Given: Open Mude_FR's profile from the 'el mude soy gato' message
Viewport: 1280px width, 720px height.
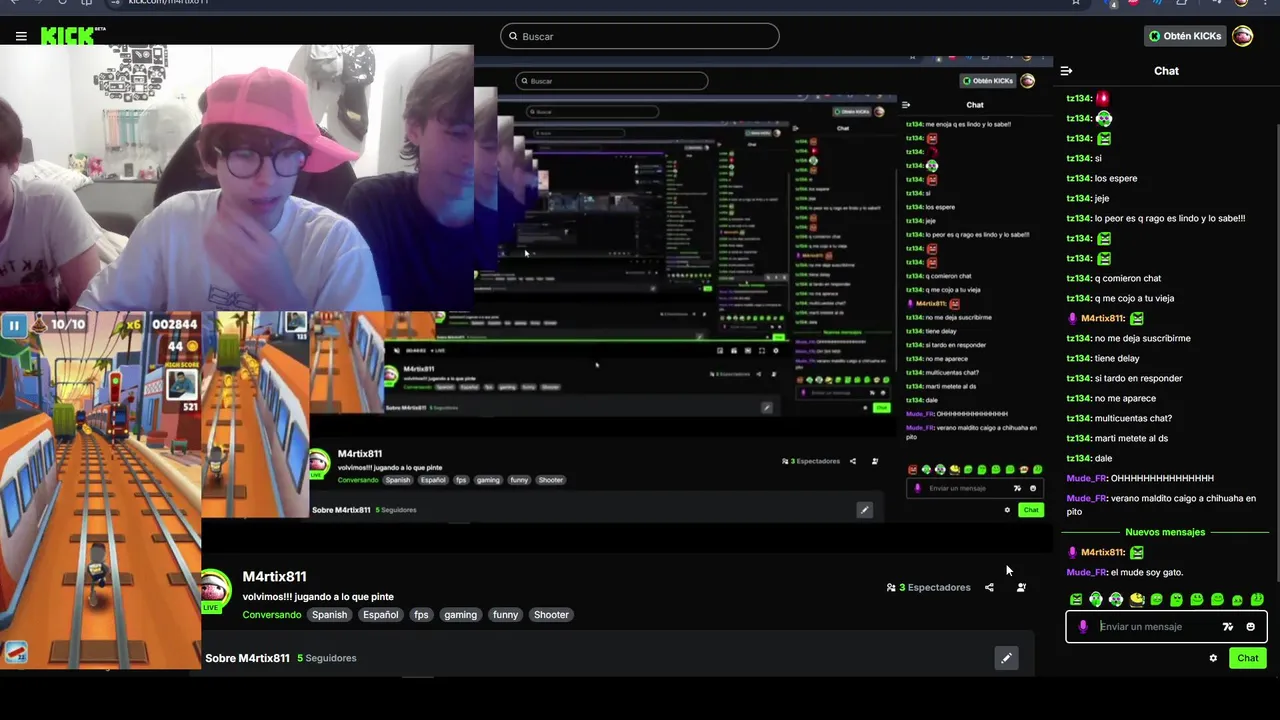Looking at the screenshot, I should (x=1086, y=573).
